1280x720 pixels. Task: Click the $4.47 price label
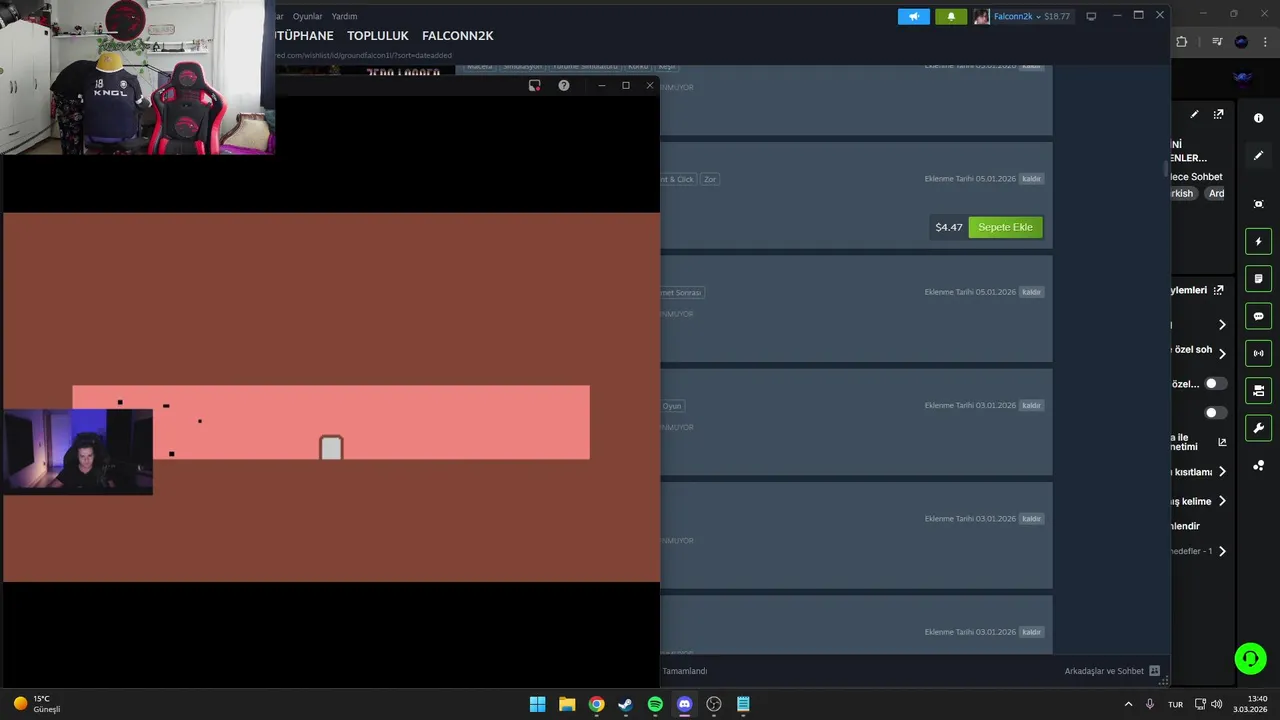click(949, 227)
